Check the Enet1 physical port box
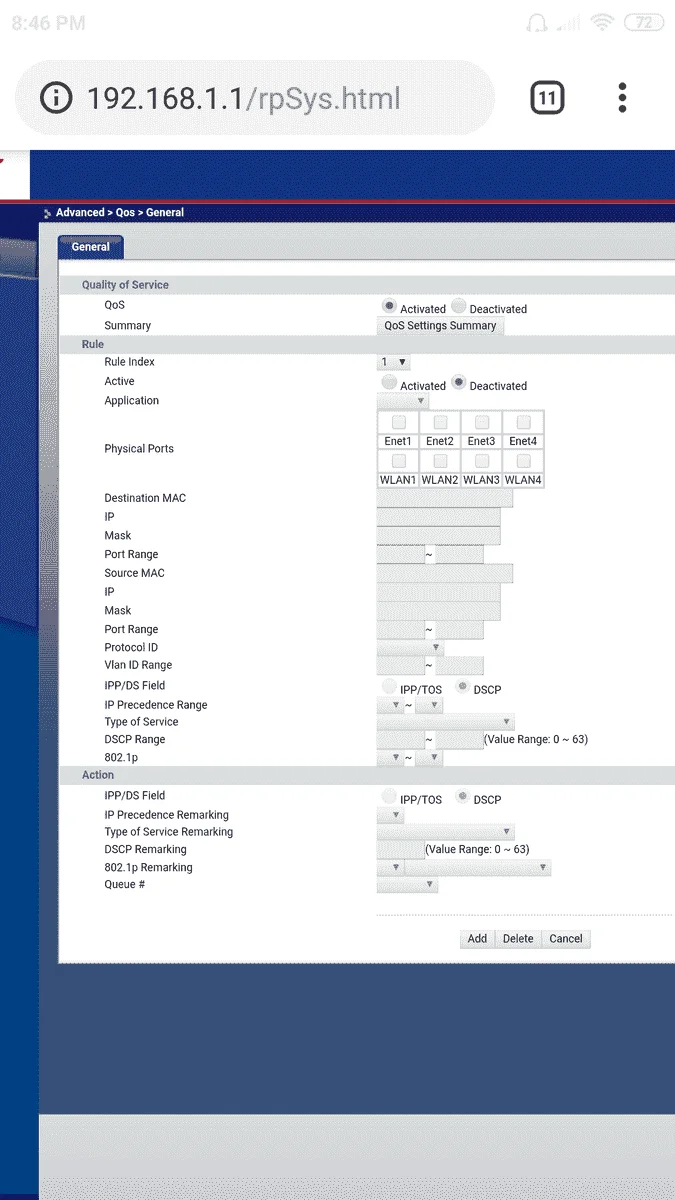This screenshot has width=675, height=1200. (x=398, y=423)
